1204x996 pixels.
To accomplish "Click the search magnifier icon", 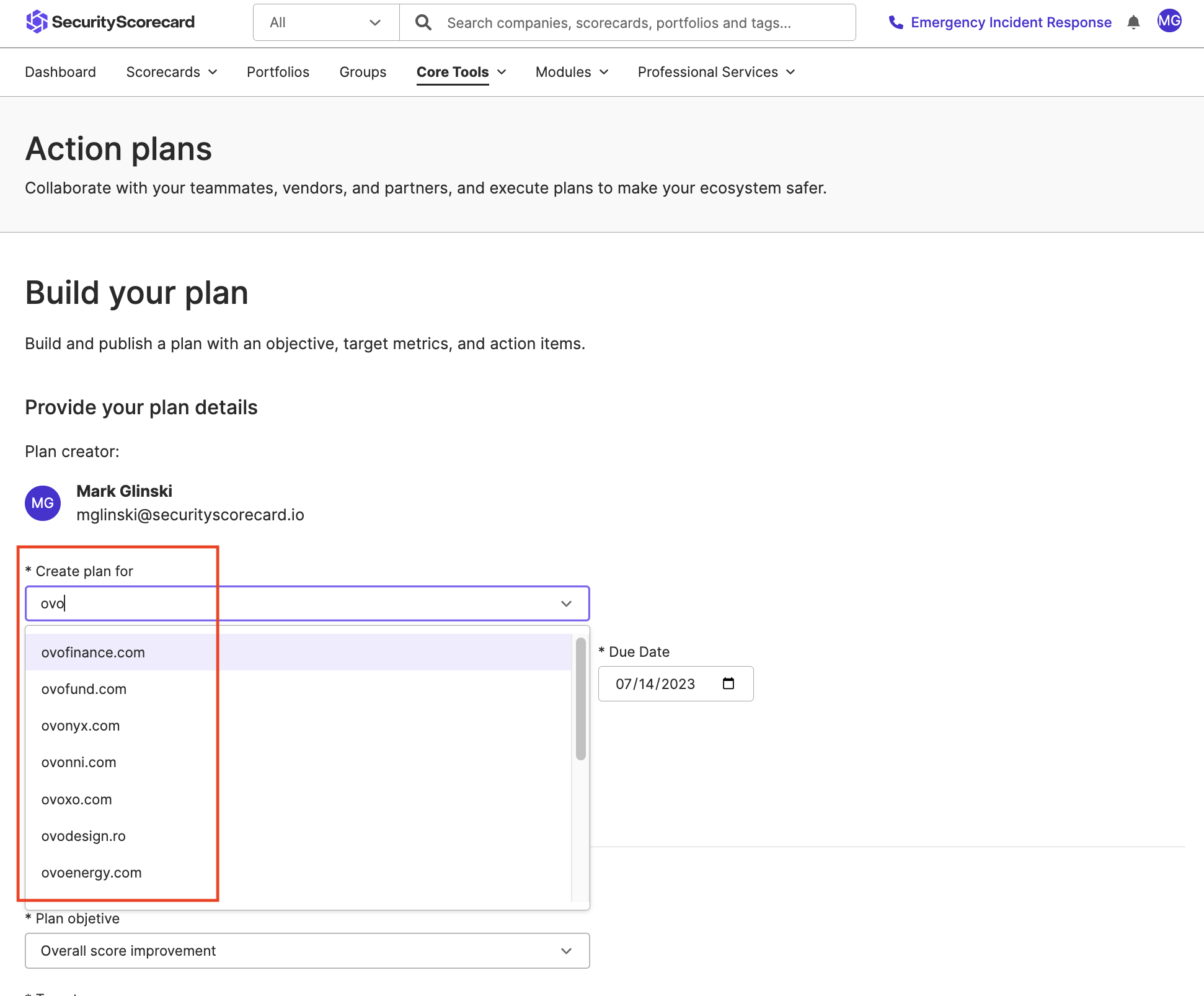I will coord(423,22).
